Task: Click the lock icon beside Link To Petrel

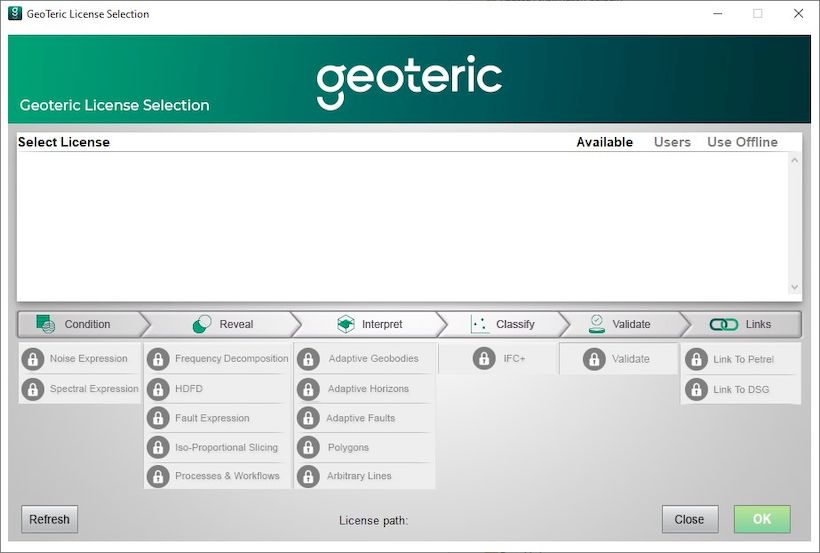Action: pos(696,359)
